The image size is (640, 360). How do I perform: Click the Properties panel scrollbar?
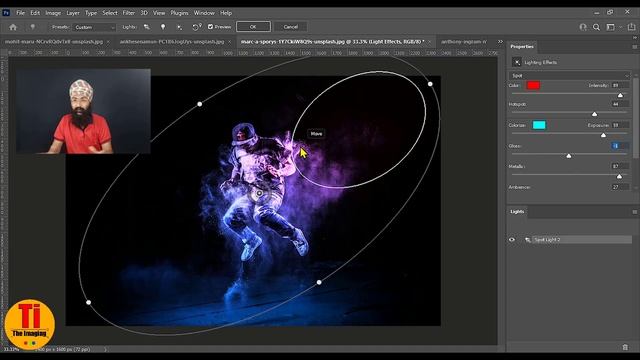pyautogui.click(x=636, y=118)
